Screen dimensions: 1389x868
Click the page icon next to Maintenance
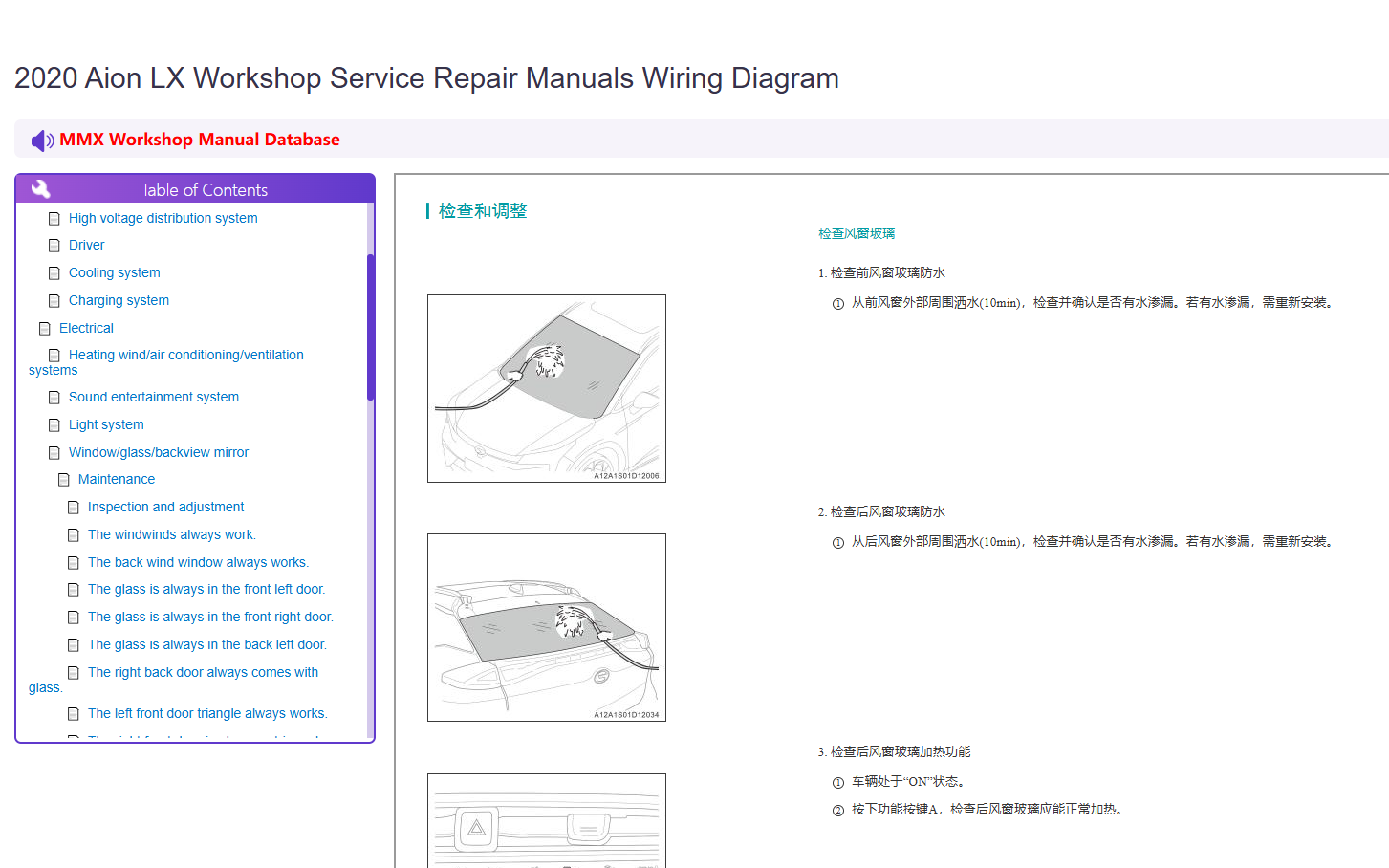click(64, 480)
